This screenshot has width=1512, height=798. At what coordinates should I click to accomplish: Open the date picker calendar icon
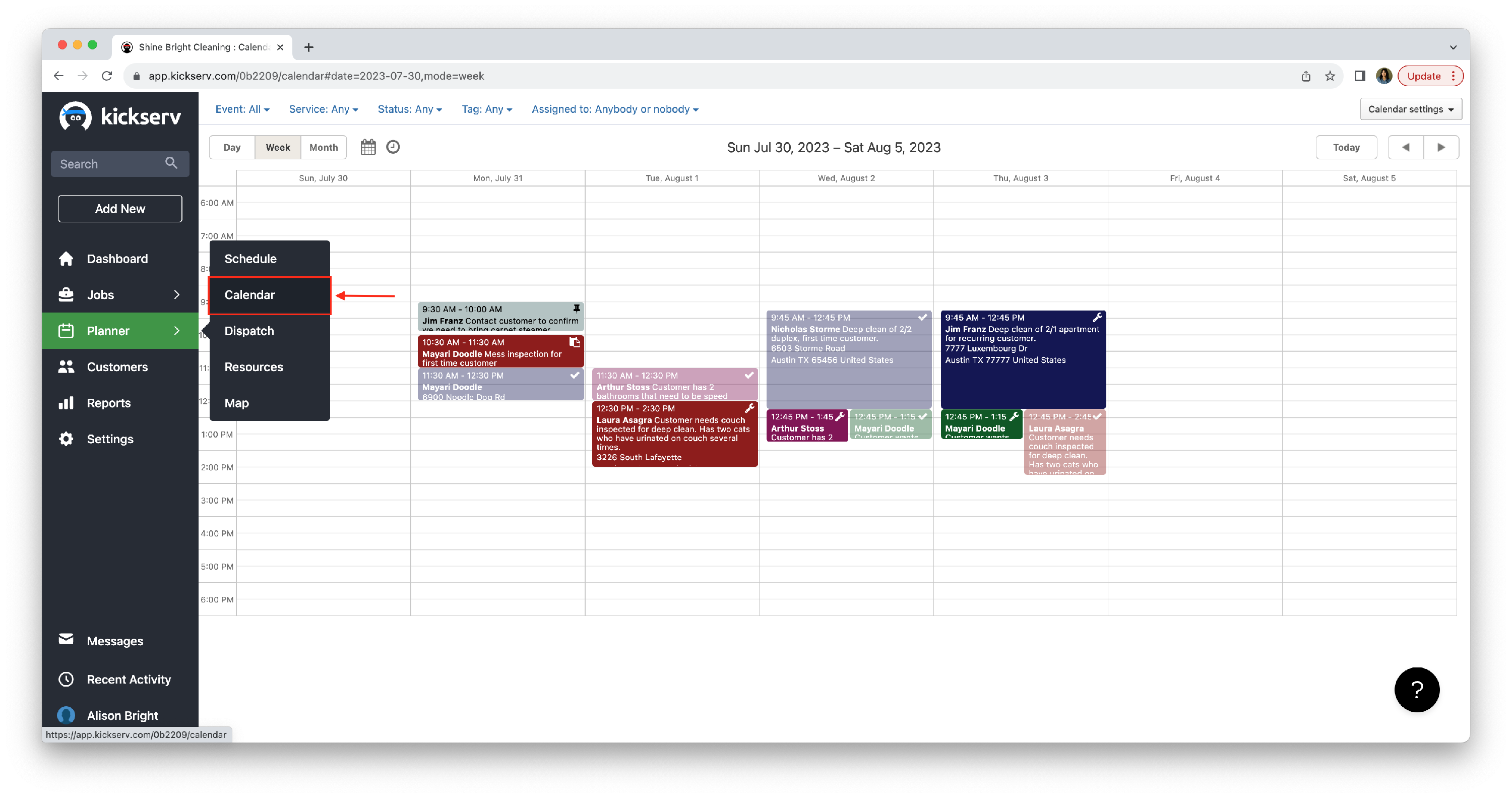pos(368,147)
